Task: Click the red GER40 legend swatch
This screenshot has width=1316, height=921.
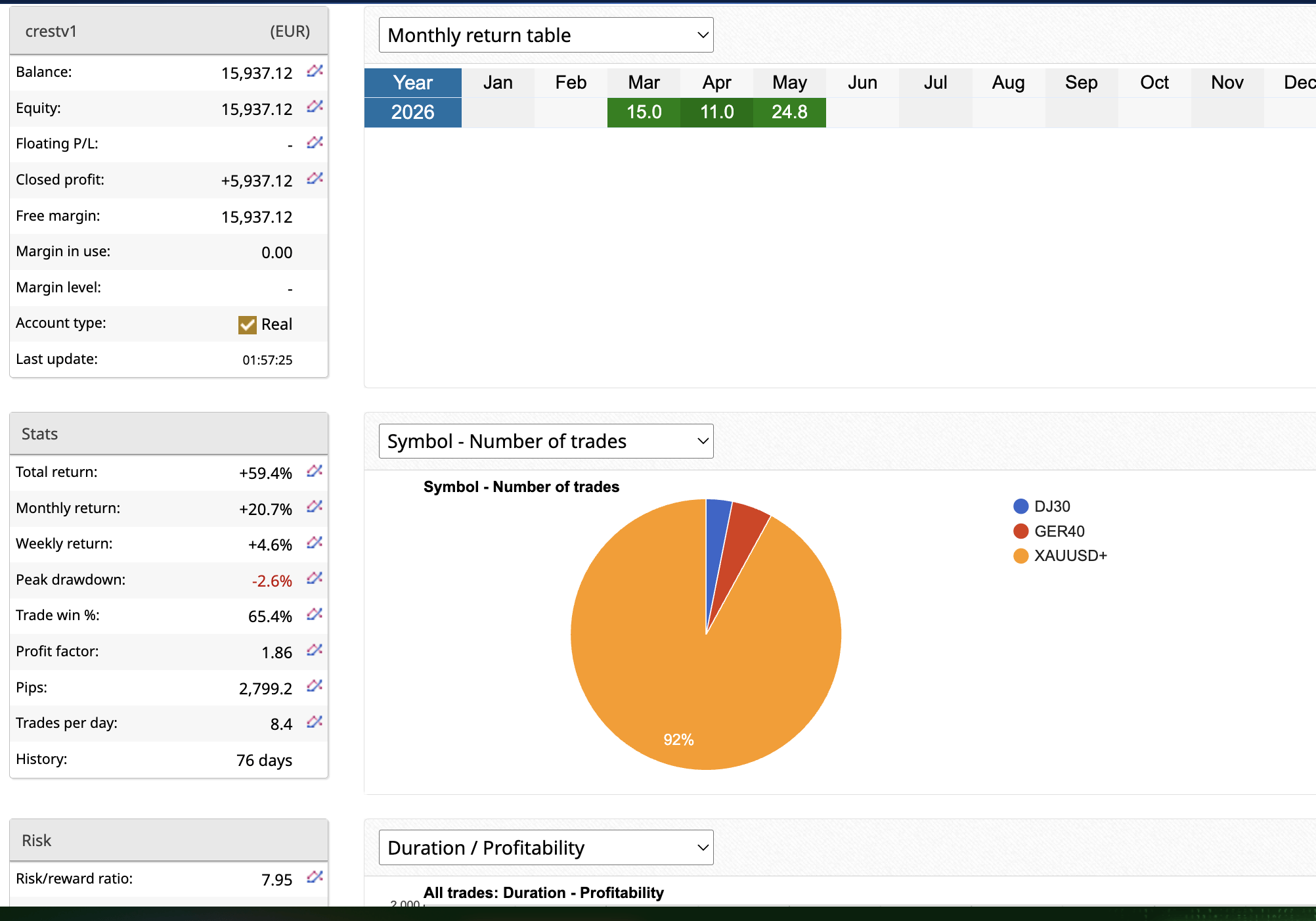Action: click(x=1021, y=531)
